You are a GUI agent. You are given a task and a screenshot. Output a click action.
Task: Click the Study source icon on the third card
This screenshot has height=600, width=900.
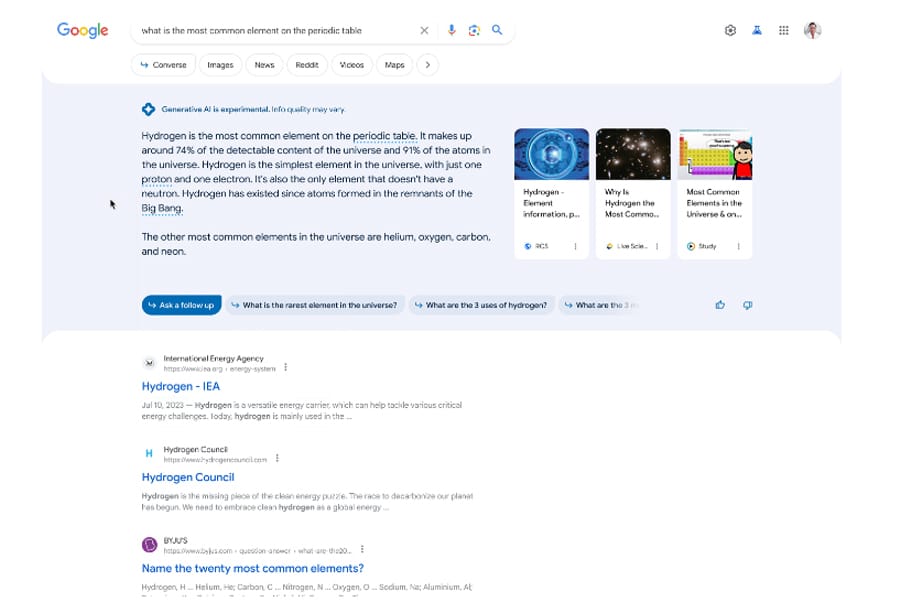click(x=691, y=246)
